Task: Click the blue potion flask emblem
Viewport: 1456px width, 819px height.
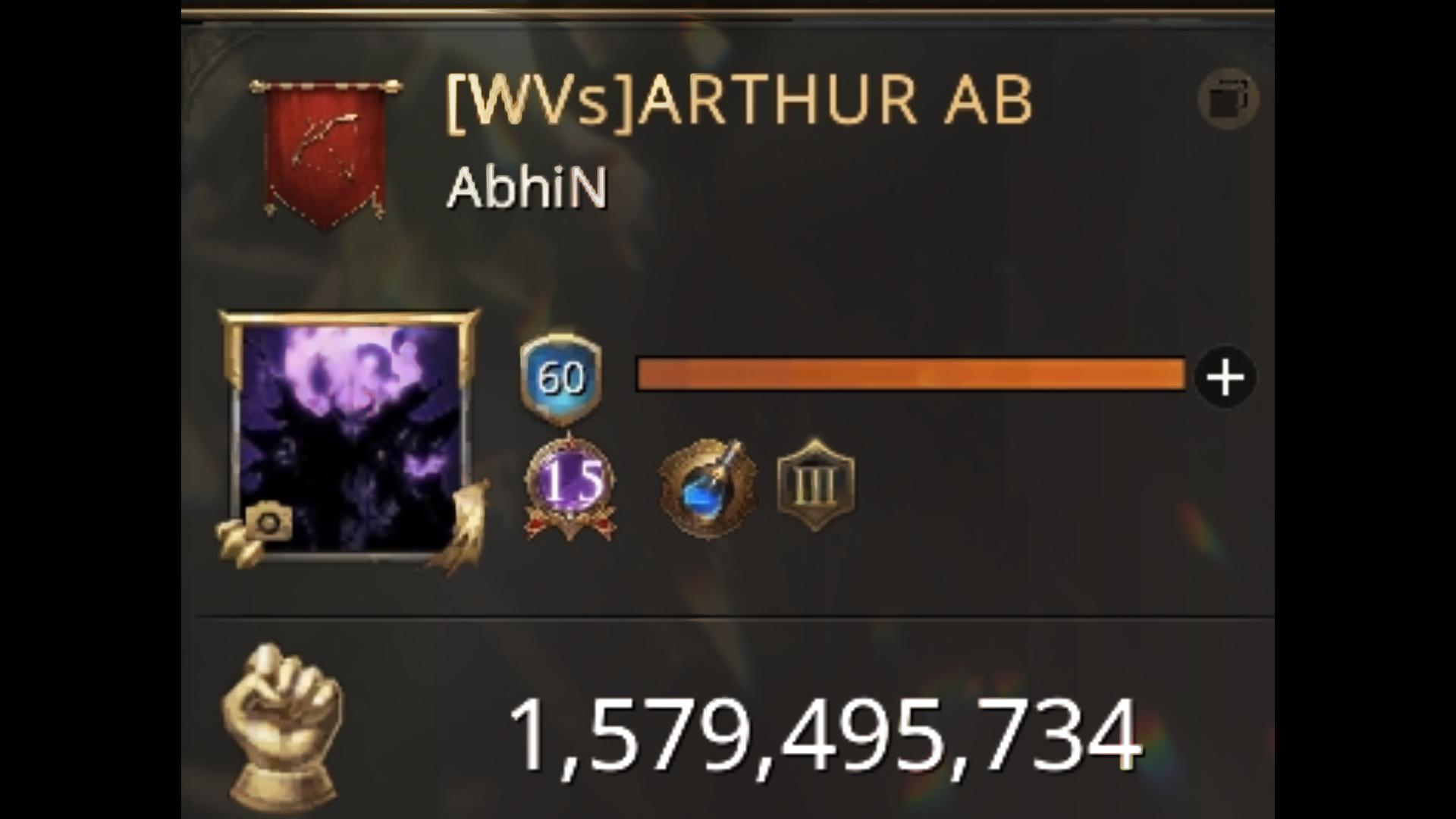Action: pos(708,487)
